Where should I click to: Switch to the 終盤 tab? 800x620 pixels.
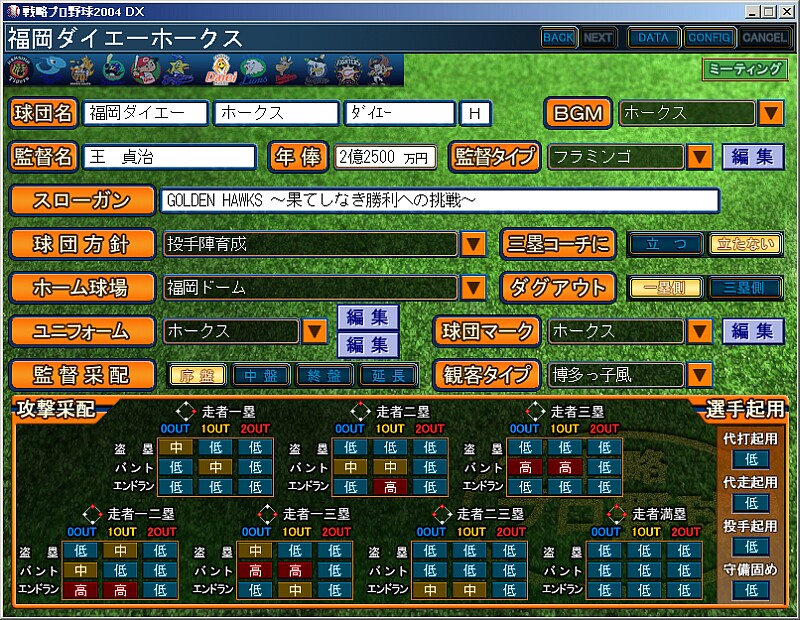point(324,376)
